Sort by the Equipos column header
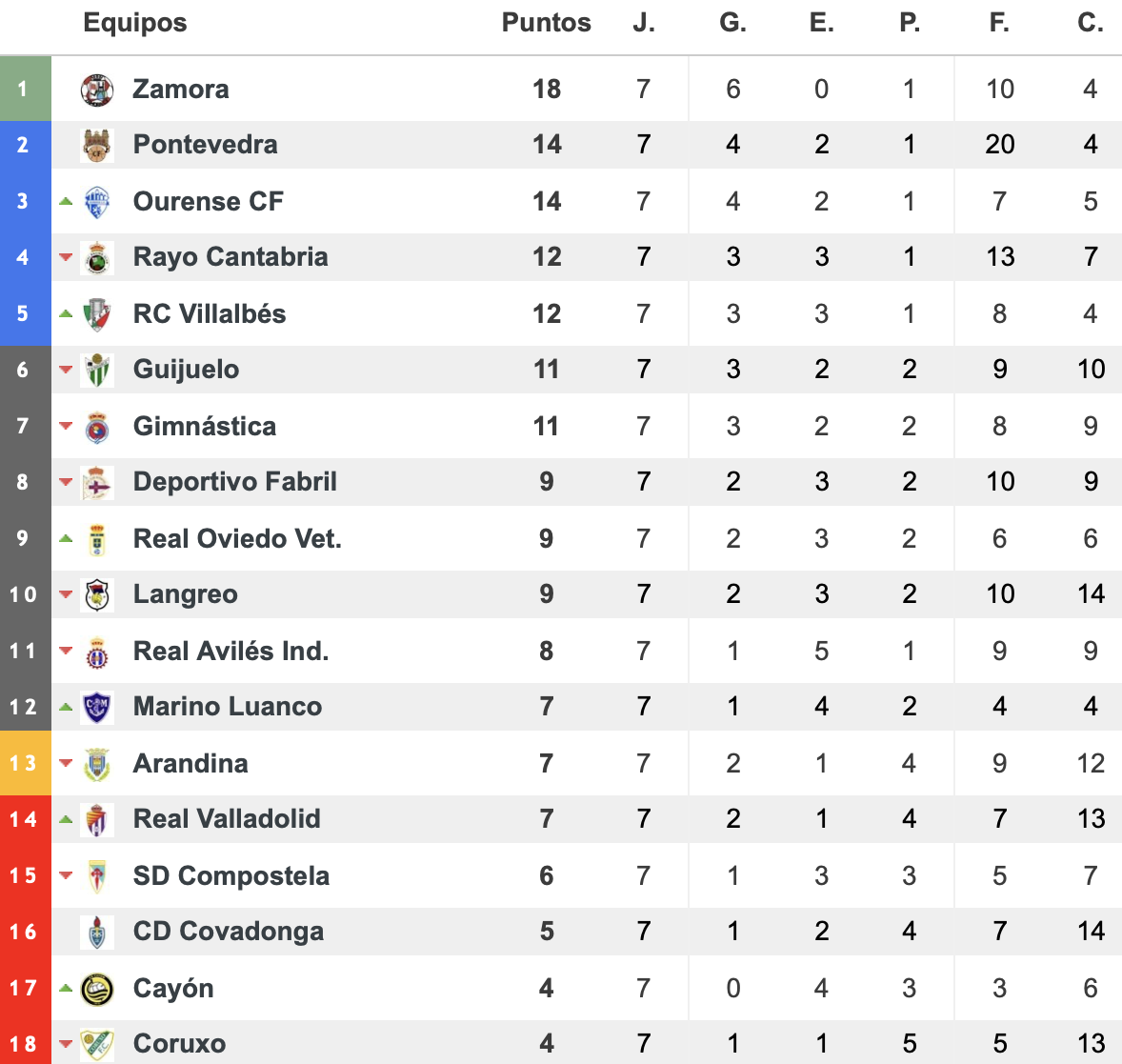This screenshot has height=1064, width=1122. click(134, 23)
